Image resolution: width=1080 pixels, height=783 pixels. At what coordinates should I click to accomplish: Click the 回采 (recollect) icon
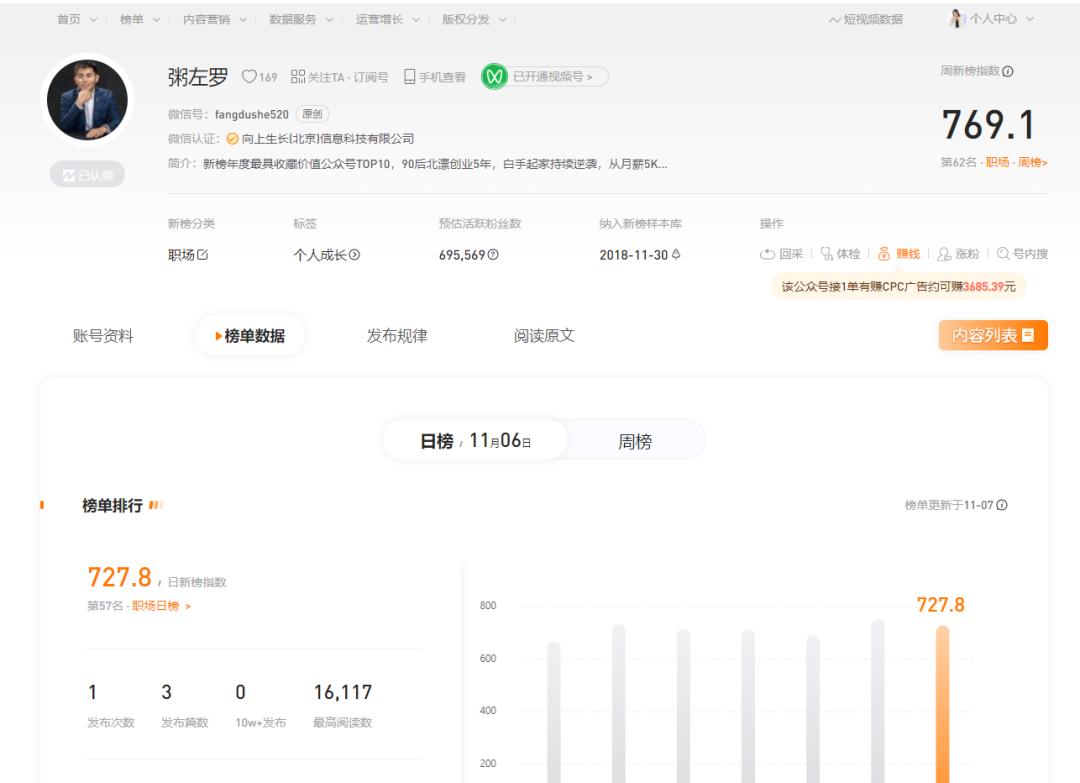[x=766, y=254]
